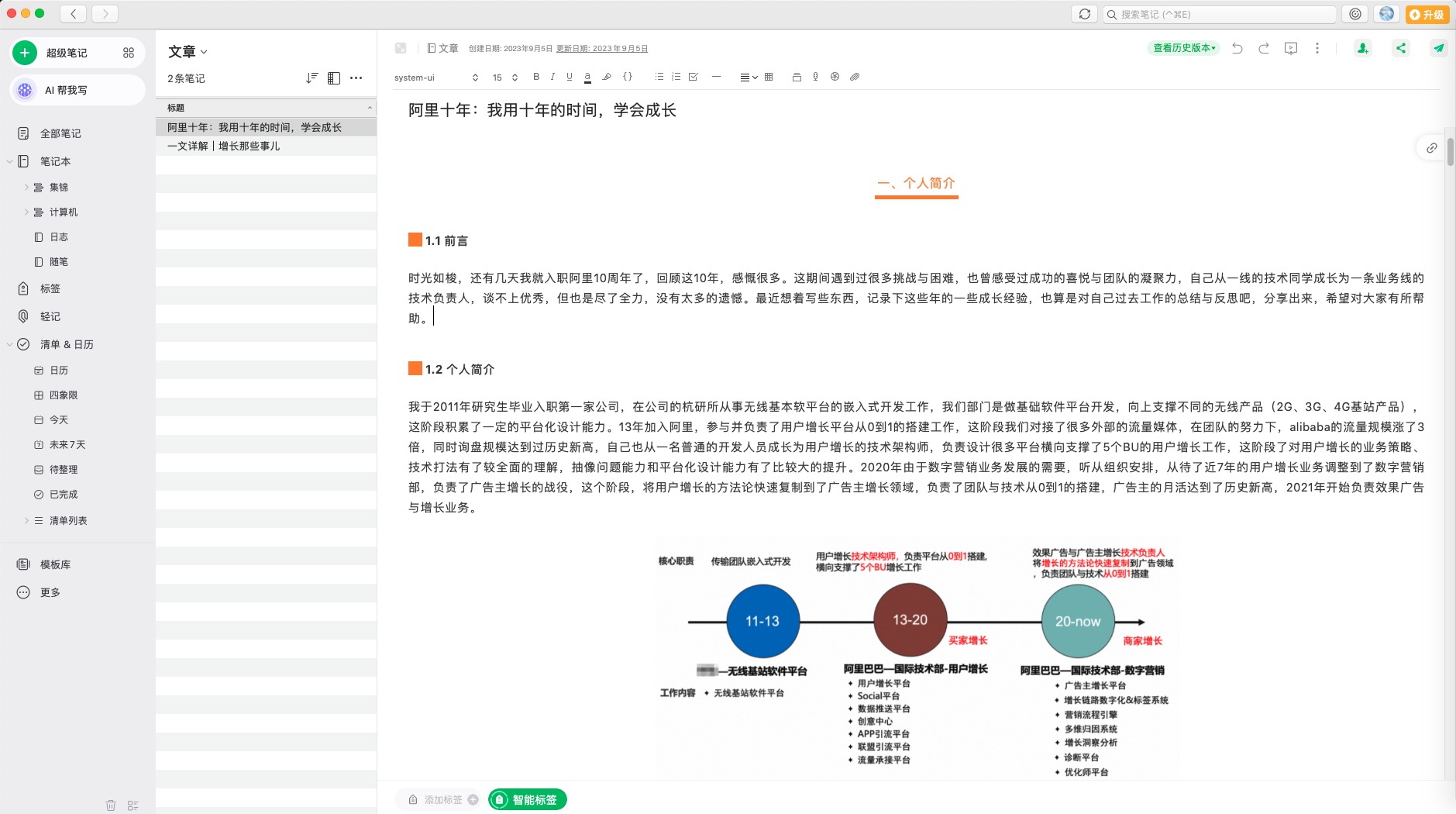1456x814 pixels.
Task: Start presentation mode
Action: click(x=1291, y=48)
